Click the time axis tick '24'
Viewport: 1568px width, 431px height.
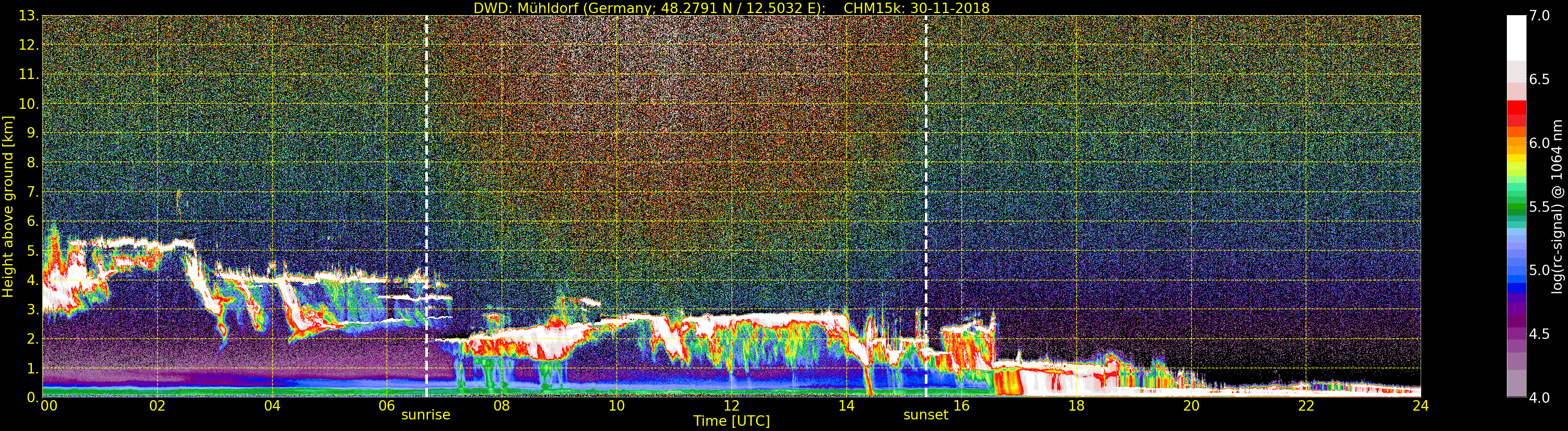point(1420,405)
